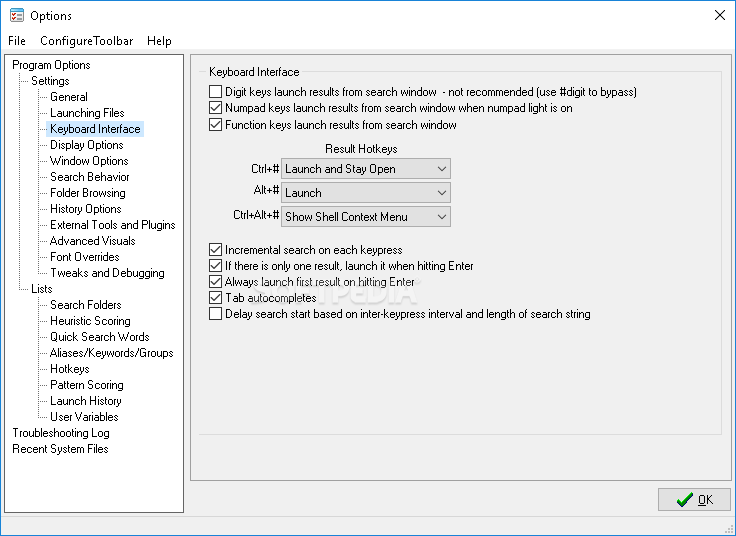Open the Alt+# hotkey dropdown
Screen dimensions: 736x536
(x=366, y=193)
